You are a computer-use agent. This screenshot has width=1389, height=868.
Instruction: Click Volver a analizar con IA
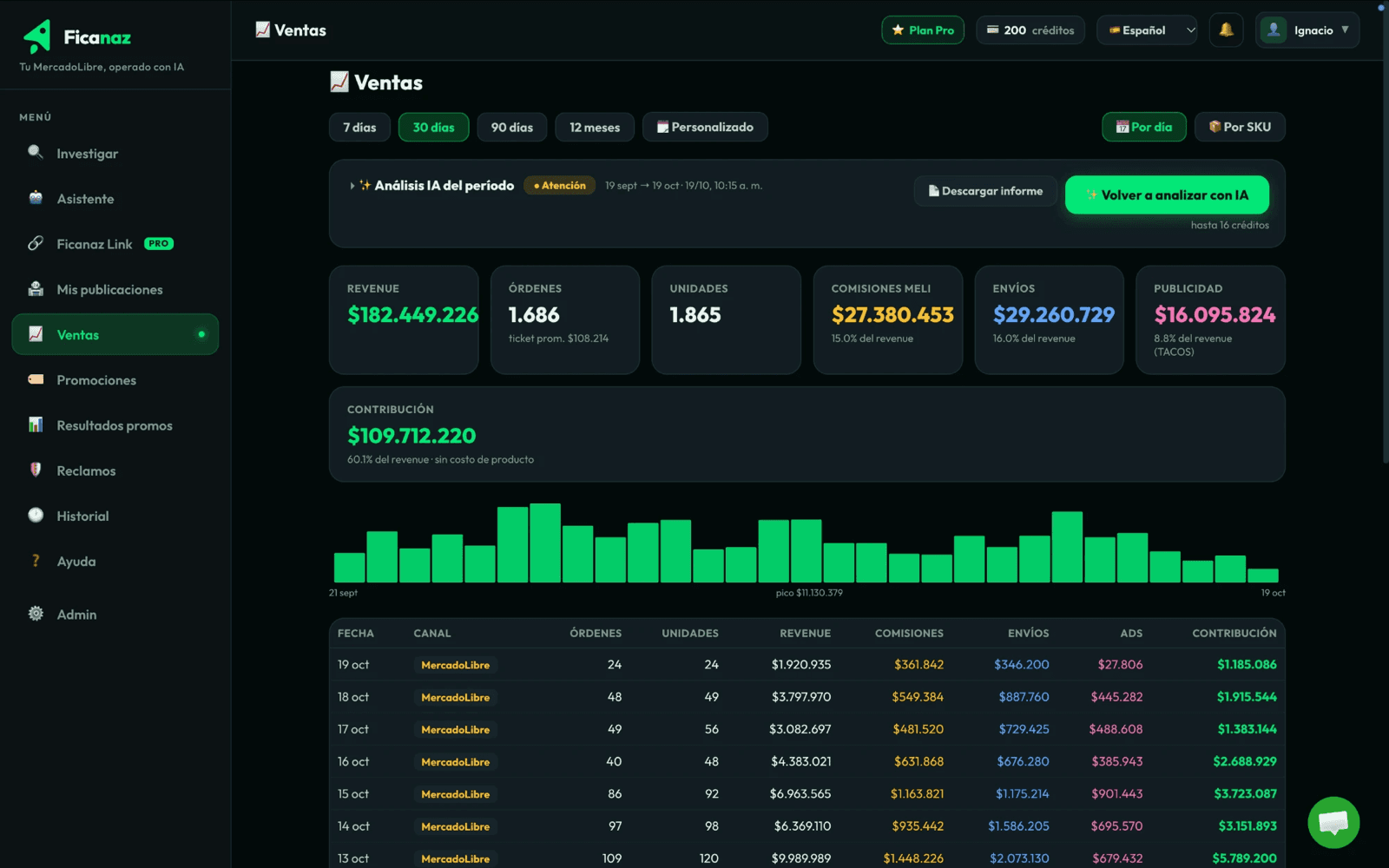pos(1167,194)
